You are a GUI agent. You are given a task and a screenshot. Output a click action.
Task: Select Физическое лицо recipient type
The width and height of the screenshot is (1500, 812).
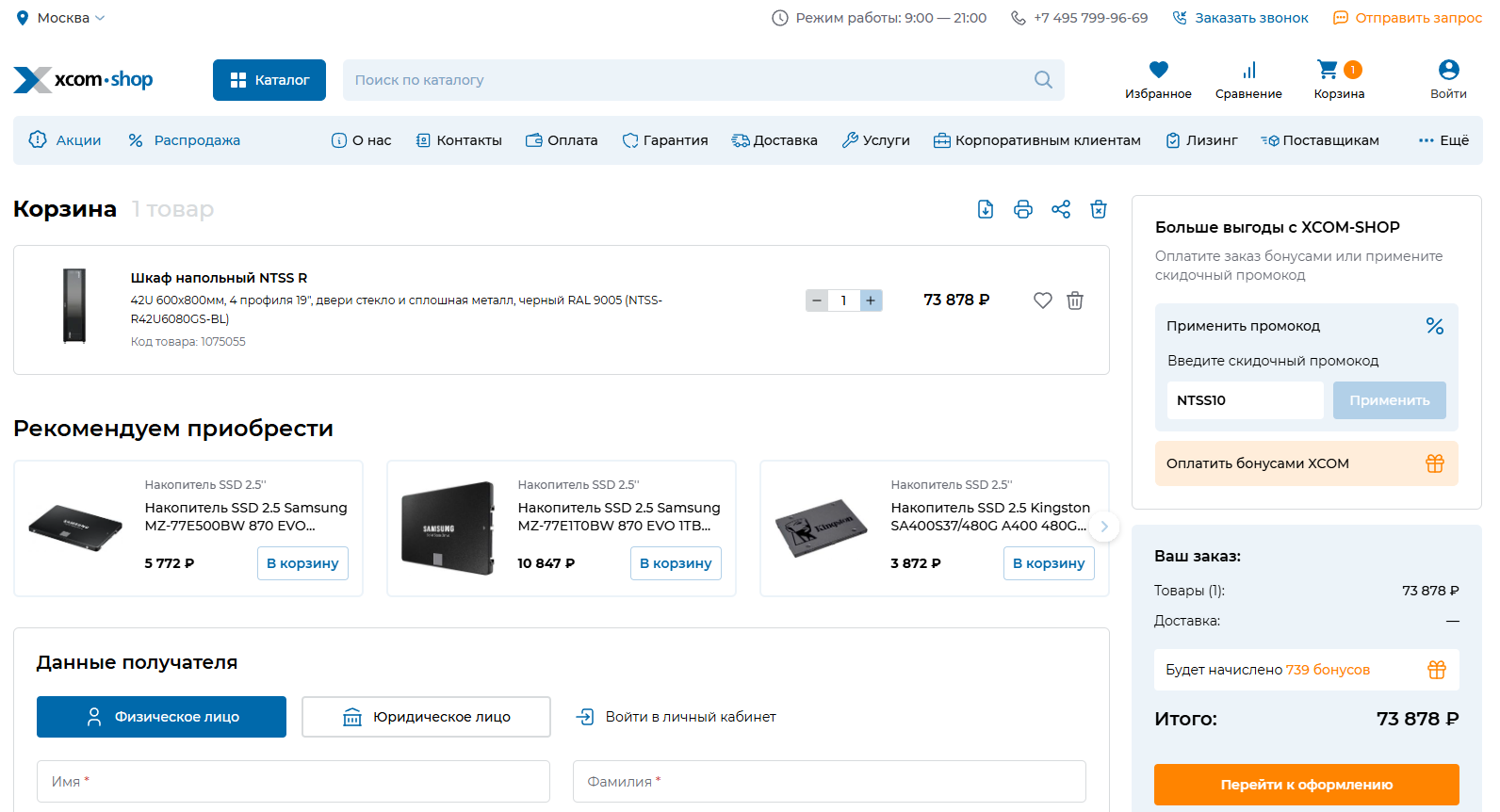(x=161, y=717)
